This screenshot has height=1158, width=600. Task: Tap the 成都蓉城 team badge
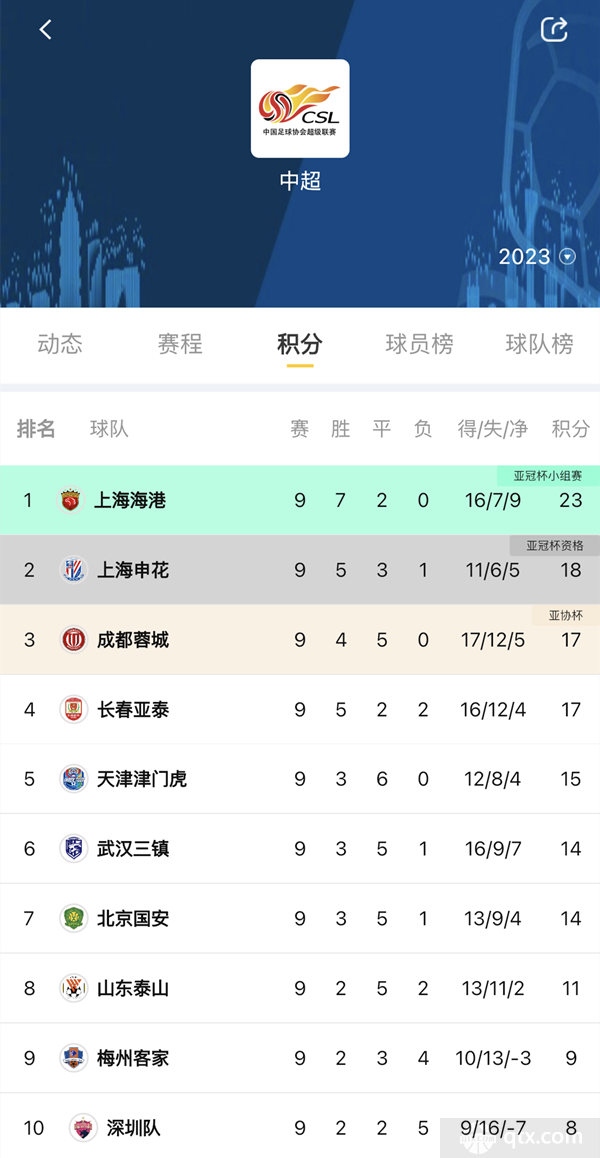click(x=73, y=640)
